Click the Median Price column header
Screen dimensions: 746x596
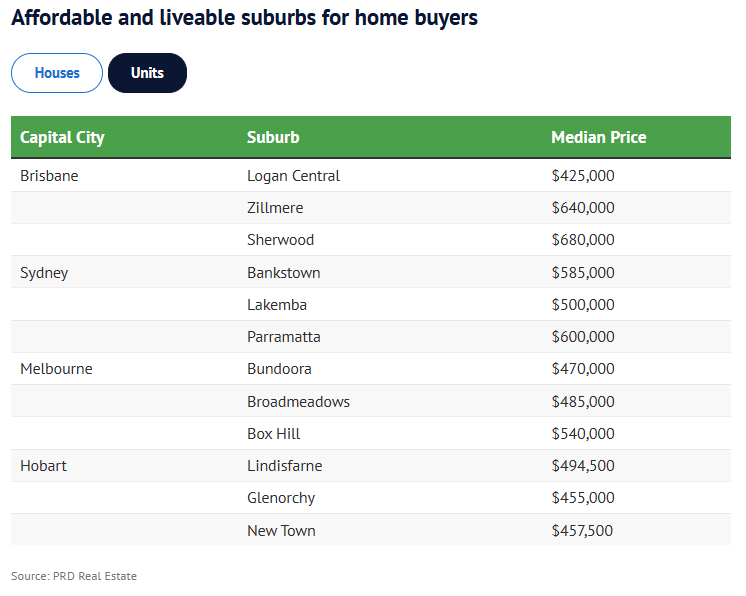(598, 137)
